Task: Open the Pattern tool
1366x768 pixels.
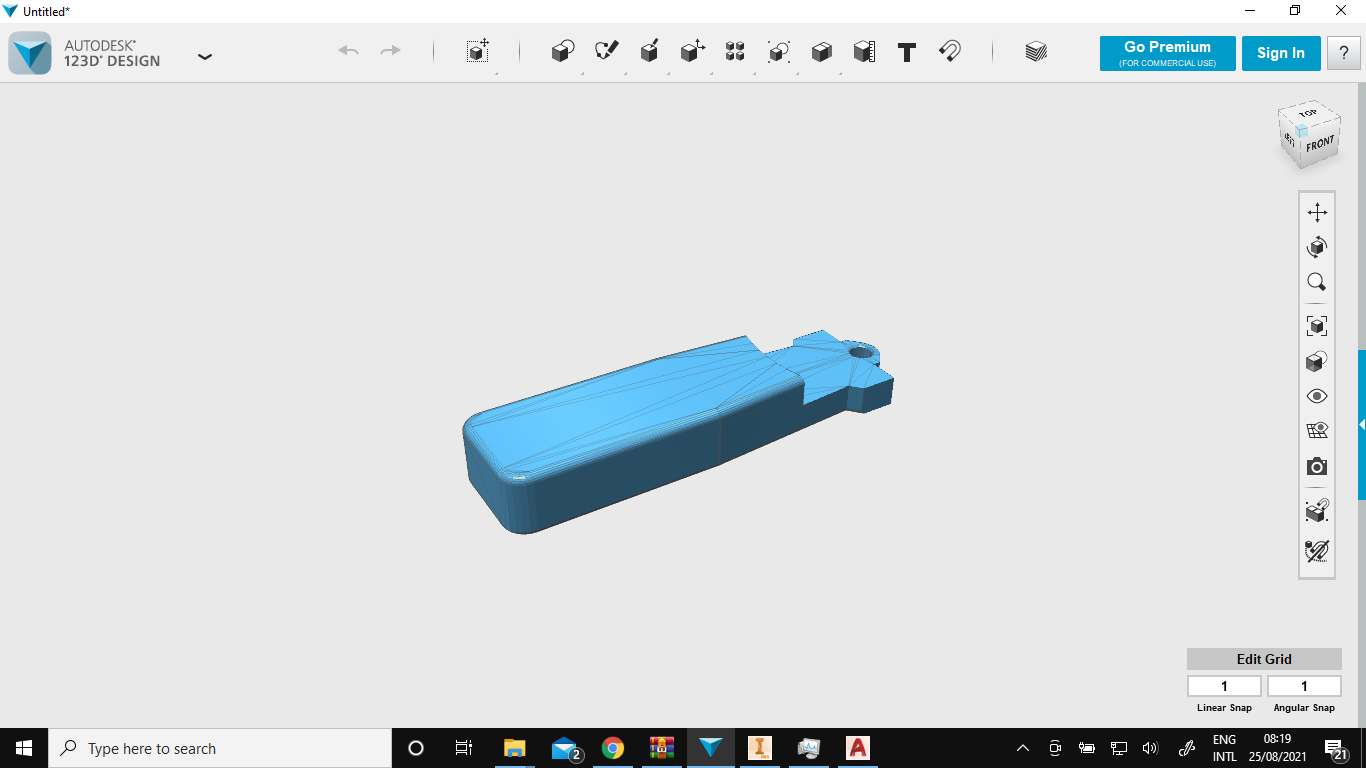Action: (x=735, y=52)
